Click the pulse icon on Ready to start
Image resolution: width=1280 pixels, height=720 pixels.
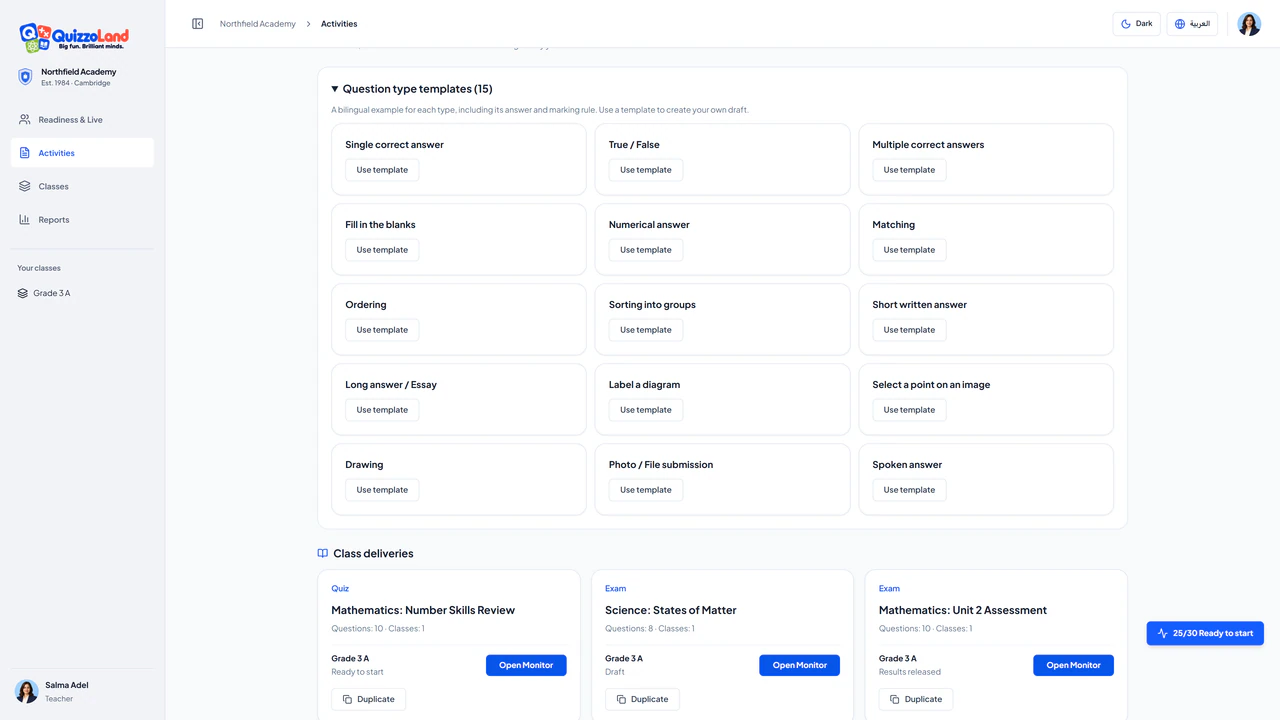1163,633
